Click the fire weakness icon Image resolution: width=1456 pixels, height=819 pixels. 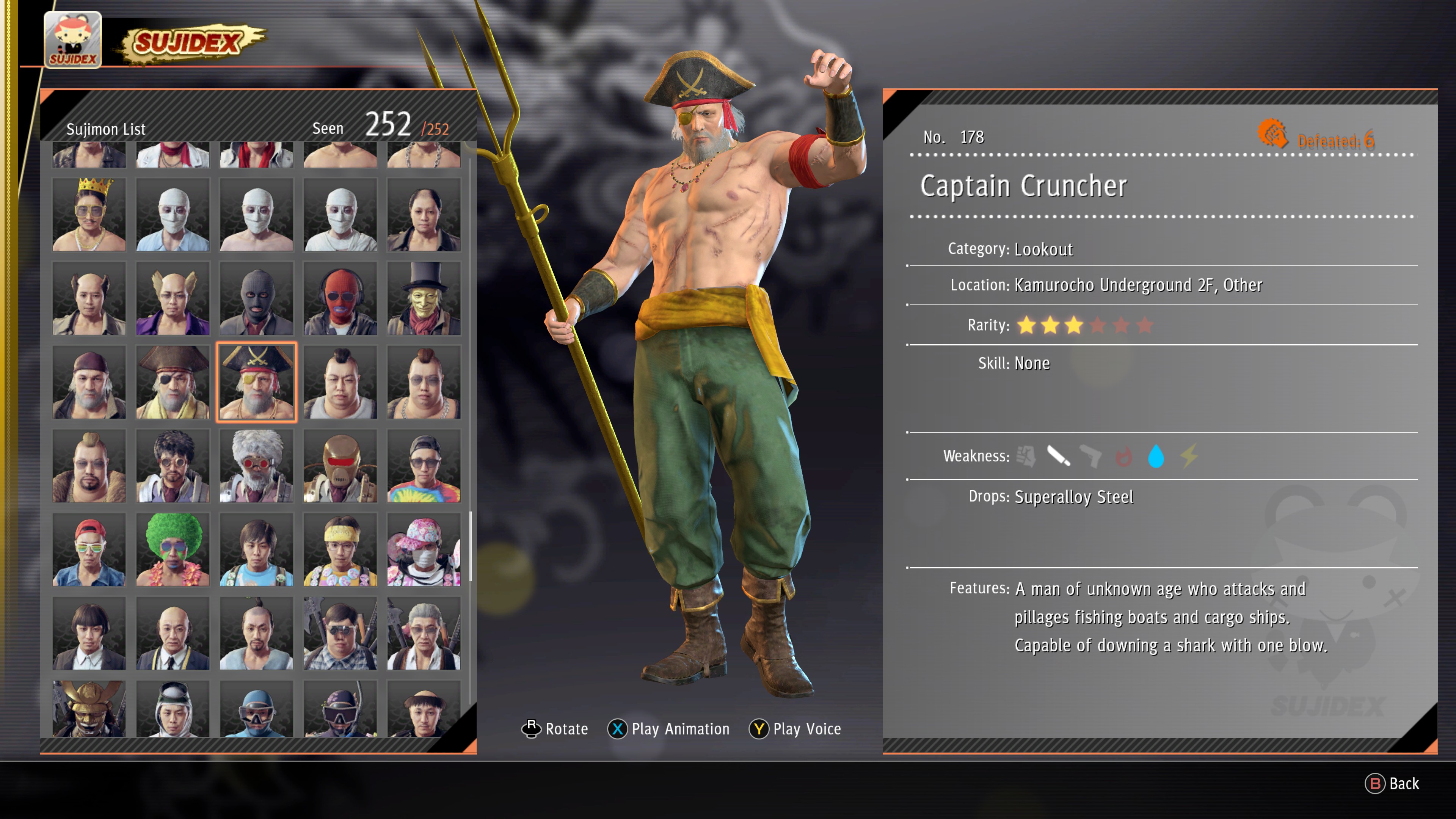pos(1123,456)
